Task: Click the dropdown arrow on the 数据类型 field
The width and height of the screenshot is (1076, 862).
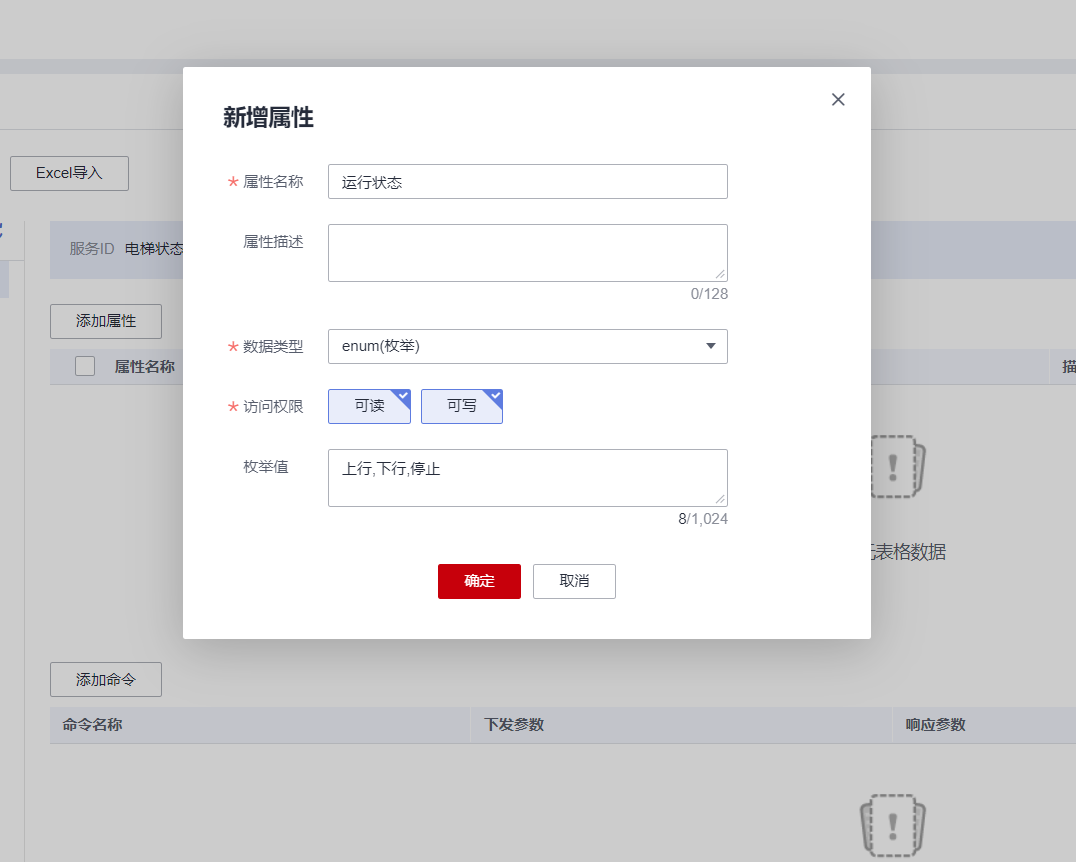Action: (711, 346)
